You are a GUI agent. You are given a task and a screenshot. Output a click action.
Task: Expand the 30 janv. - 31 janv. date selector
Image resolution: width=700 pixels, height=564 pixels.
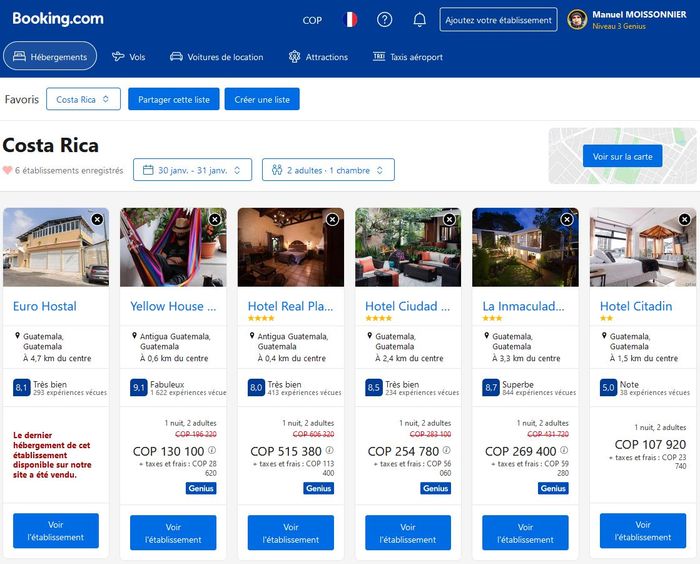click(x=192, y=170)
